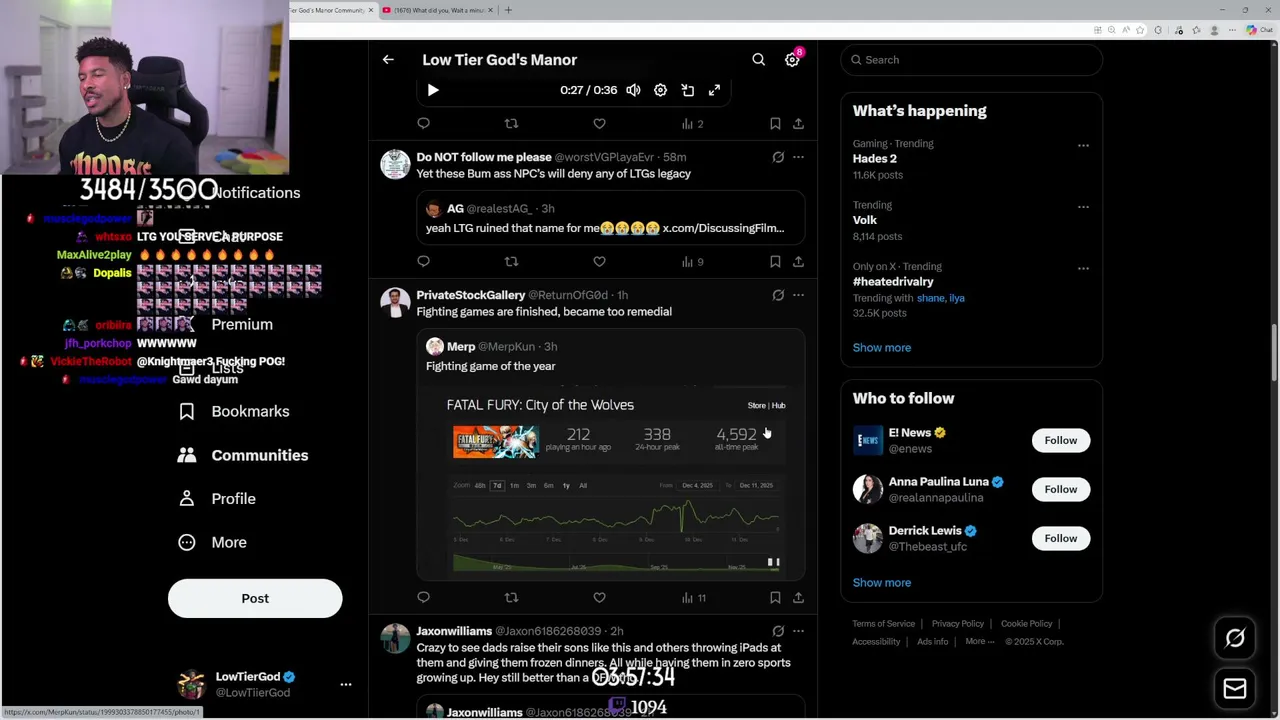Open community settings gear with notification badge
The width and height of the screenshot is (1280, 720).
[792, 60]
